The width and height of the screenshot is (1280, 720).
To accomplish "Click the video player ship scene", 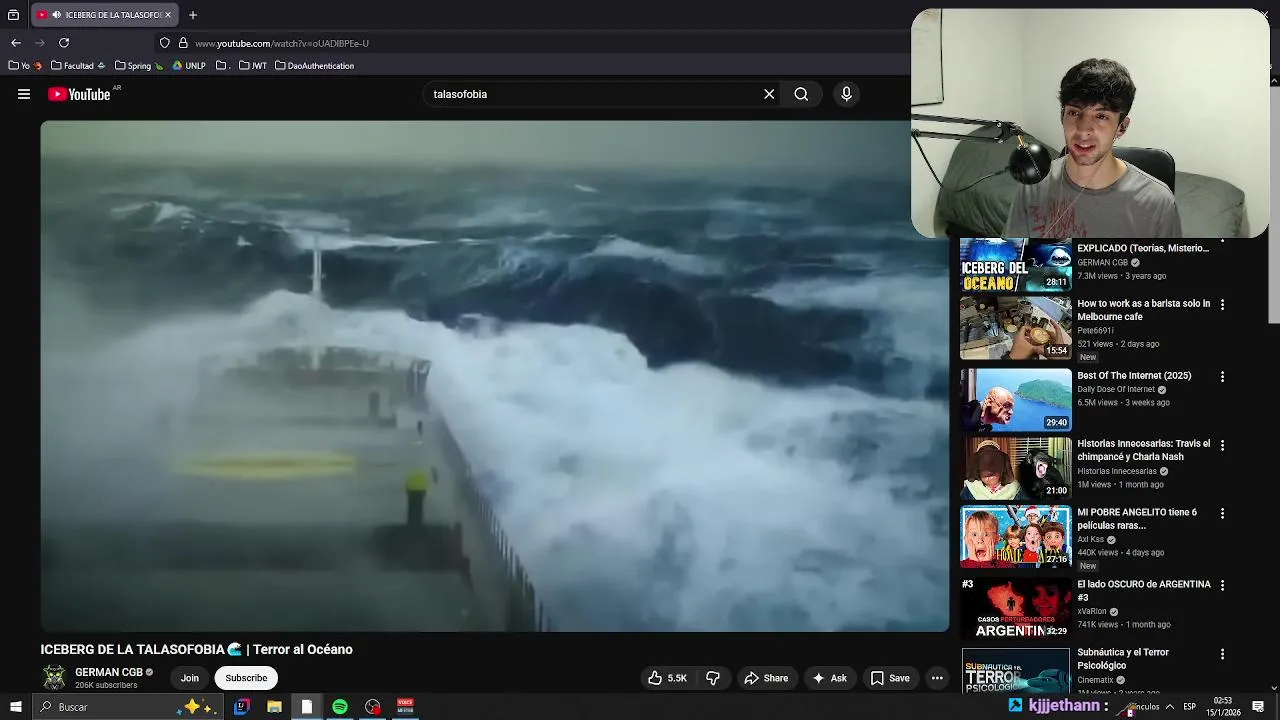I will click(x=495, y=376).
